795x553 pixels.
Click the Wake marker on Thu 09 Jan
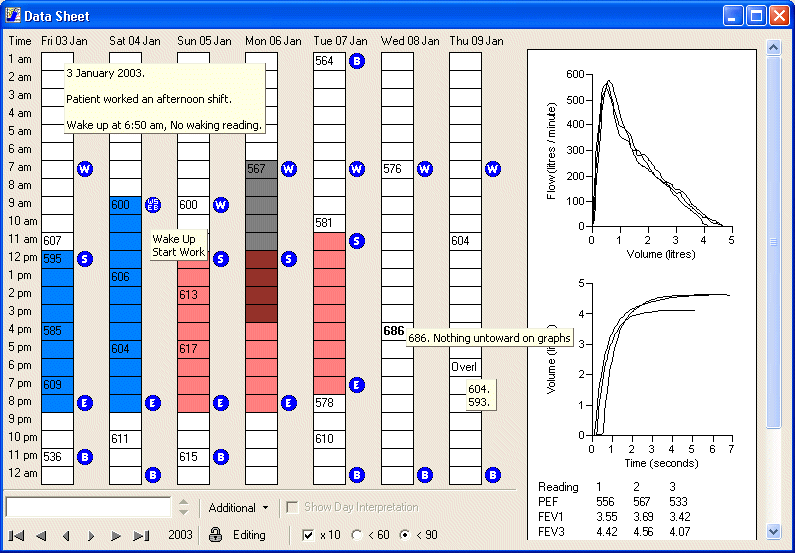tap(493, 169)
